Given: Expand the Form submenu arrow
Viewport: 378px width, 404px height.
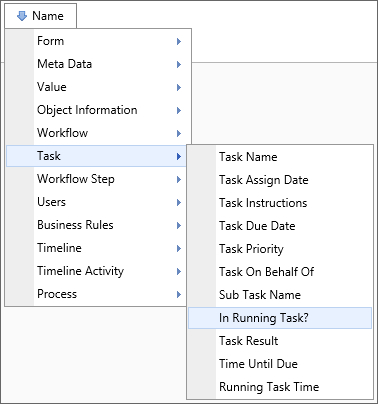Looking at the screenshot, I should coord(179,41).
